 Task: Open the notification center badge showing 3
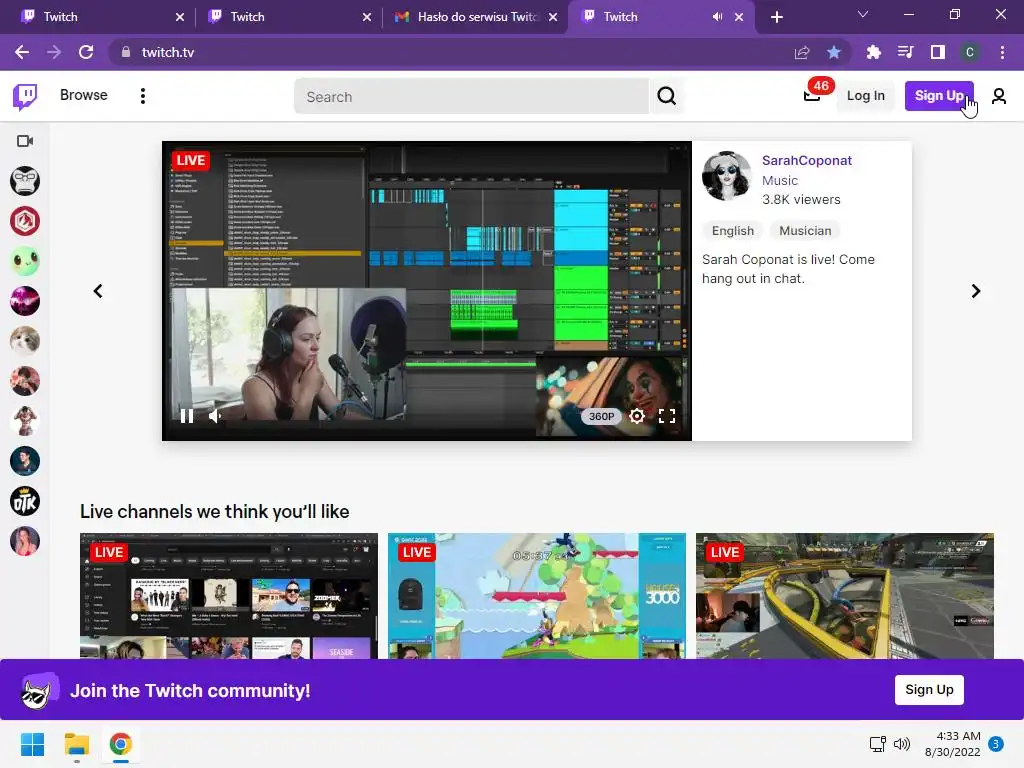pos(996,744)
